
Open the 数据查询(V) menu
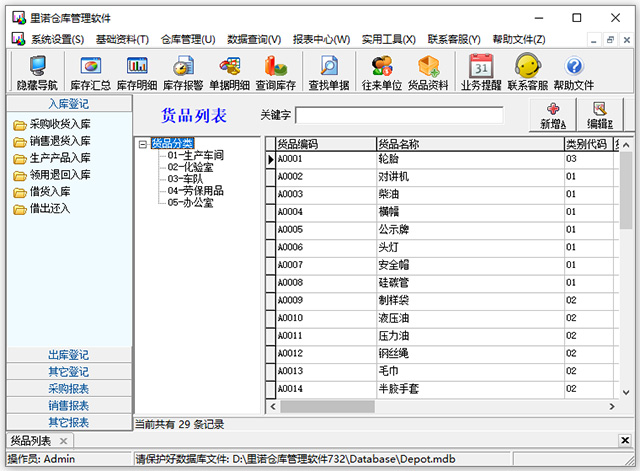point(254,40)
